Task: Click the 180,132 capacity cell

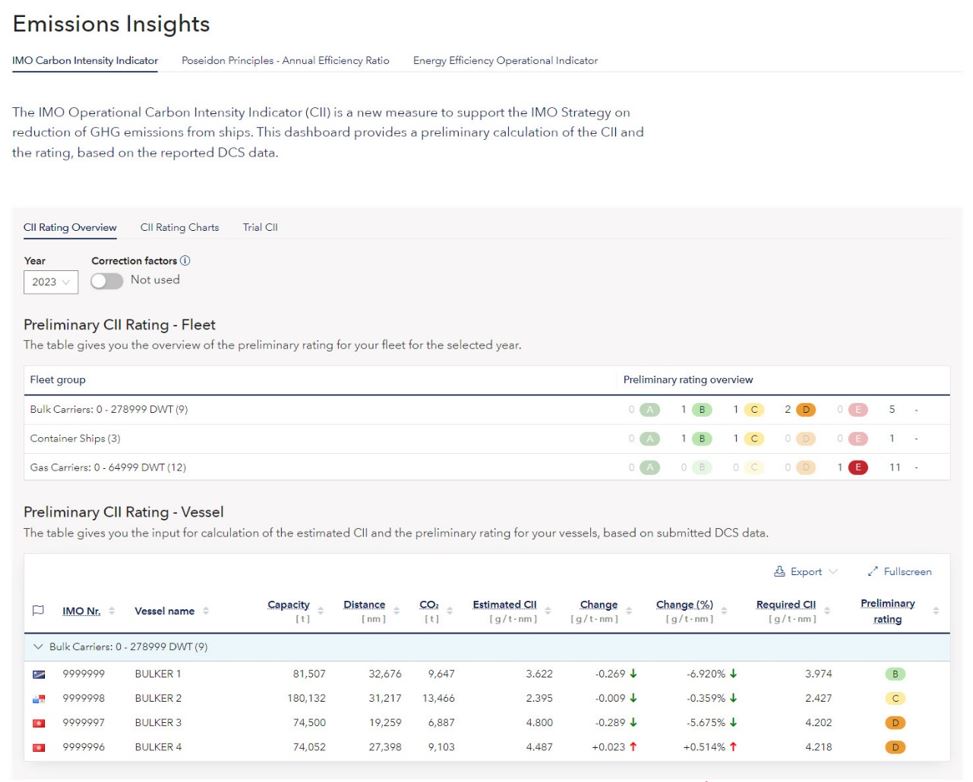Action: pos(306,698)
